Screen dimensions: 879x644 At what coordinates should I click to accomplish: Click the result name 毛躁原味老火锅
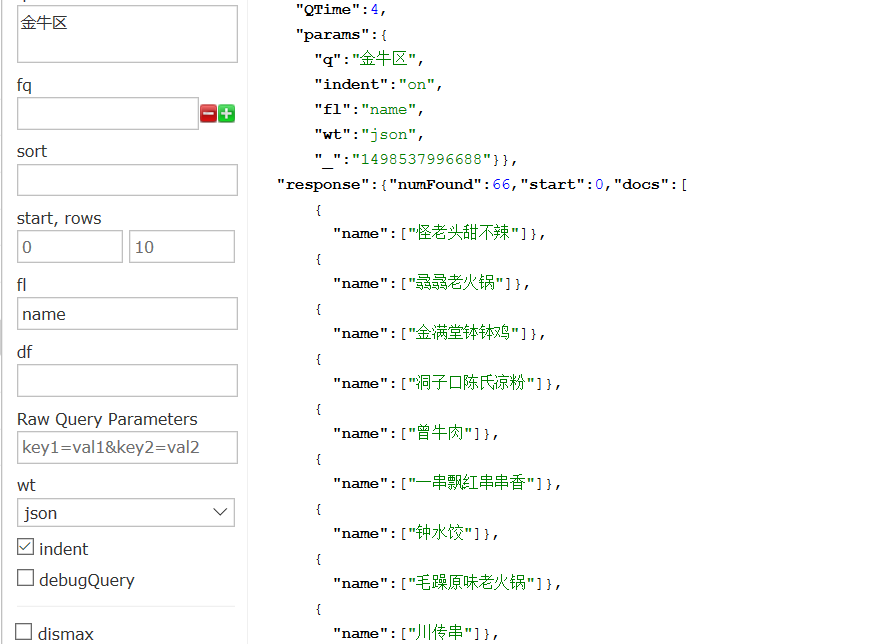point(471,583)
